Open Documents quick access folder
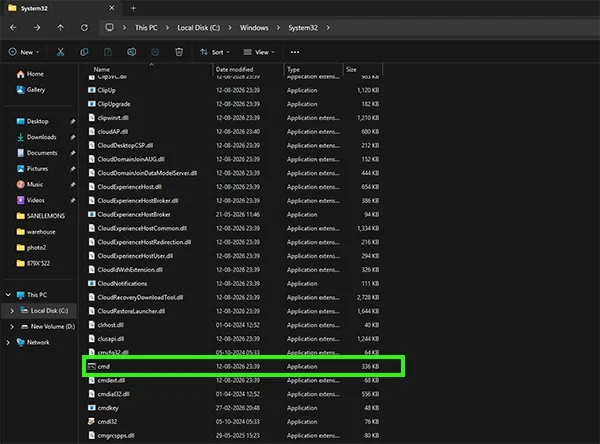 click(x=37, y=153)
